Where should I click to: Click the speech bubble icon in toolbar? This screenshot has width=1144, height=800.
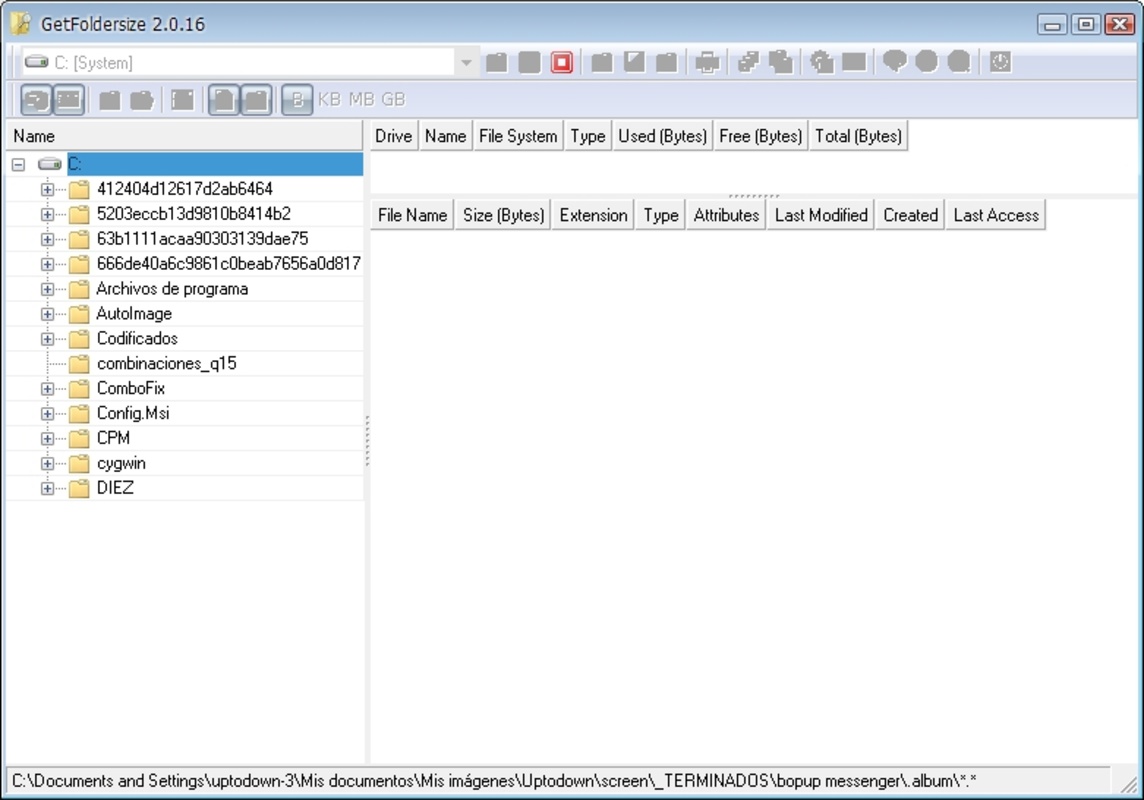coord(894,63)
